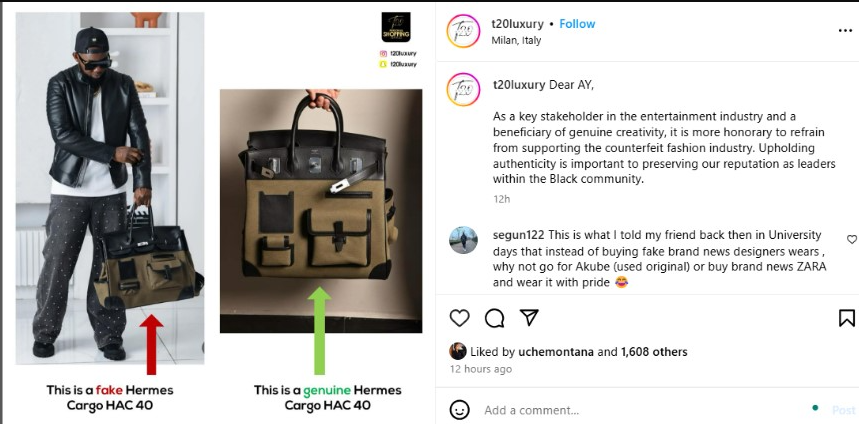Share the post with paper plane icon
Screen dimensions: 859x424
[x=529, y=317]
